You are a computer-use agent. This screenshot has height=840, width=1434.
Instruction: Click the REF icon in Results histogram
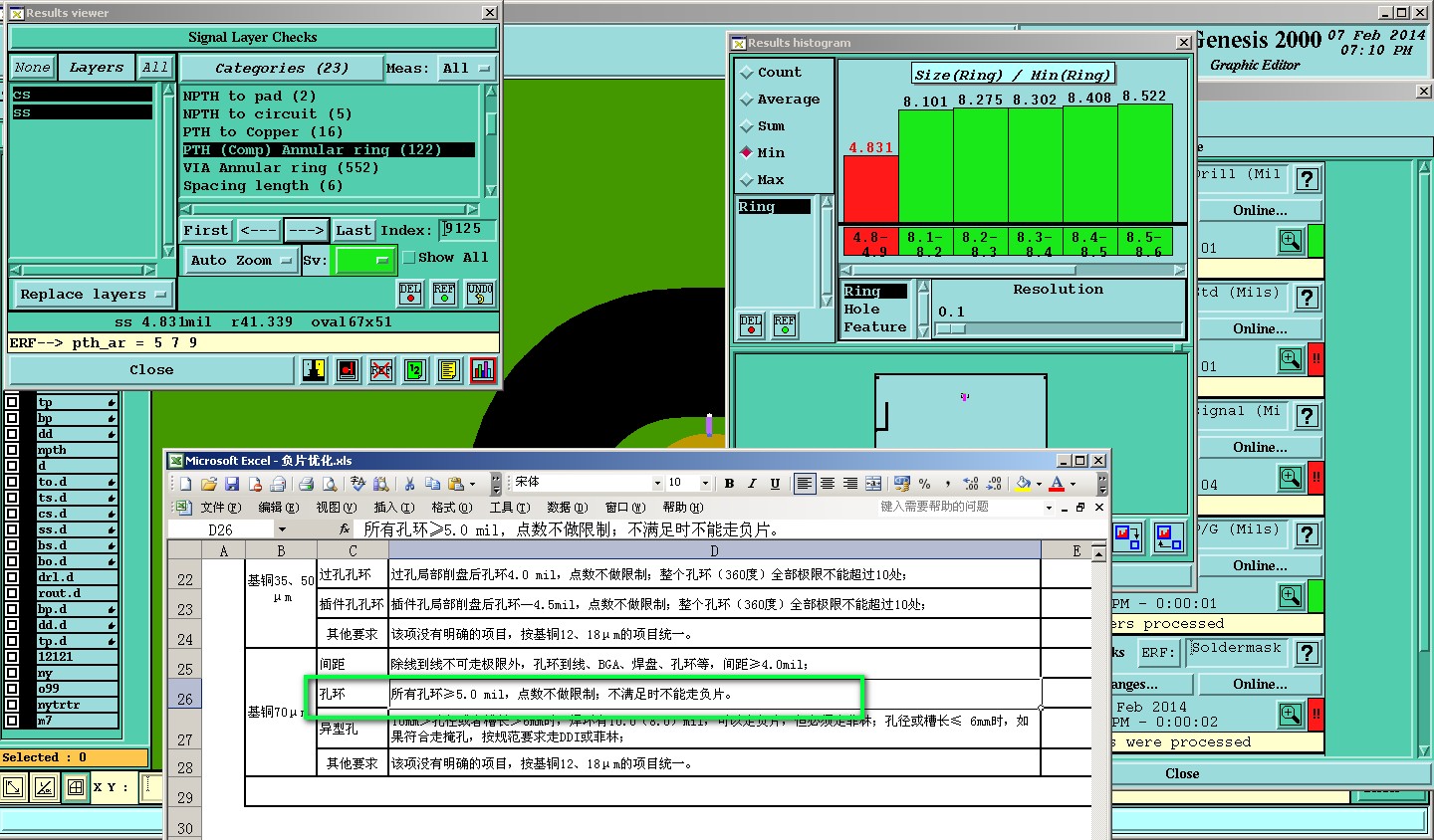pos(785,325)
